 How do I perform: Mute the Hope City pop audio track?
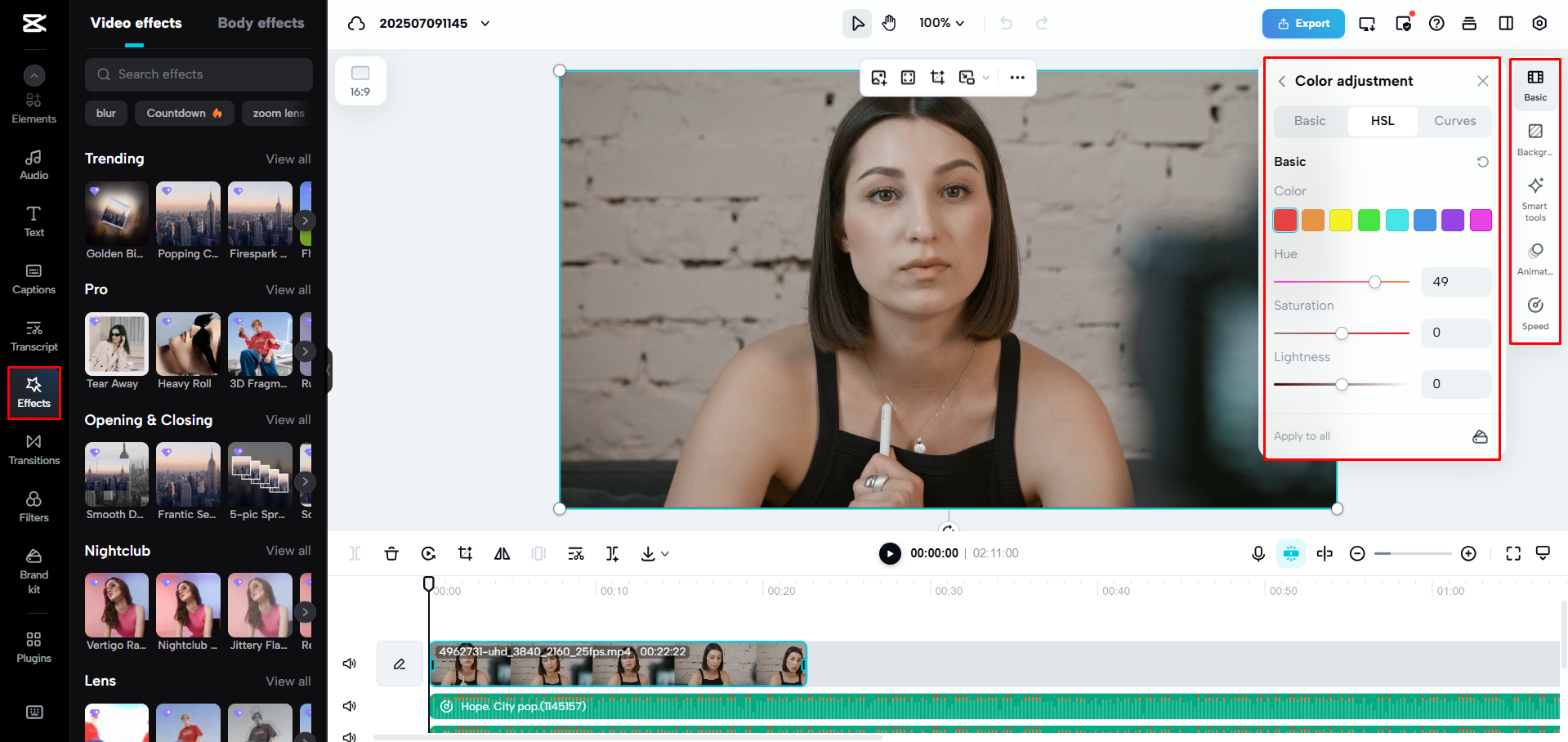click(x=349, y=706)
